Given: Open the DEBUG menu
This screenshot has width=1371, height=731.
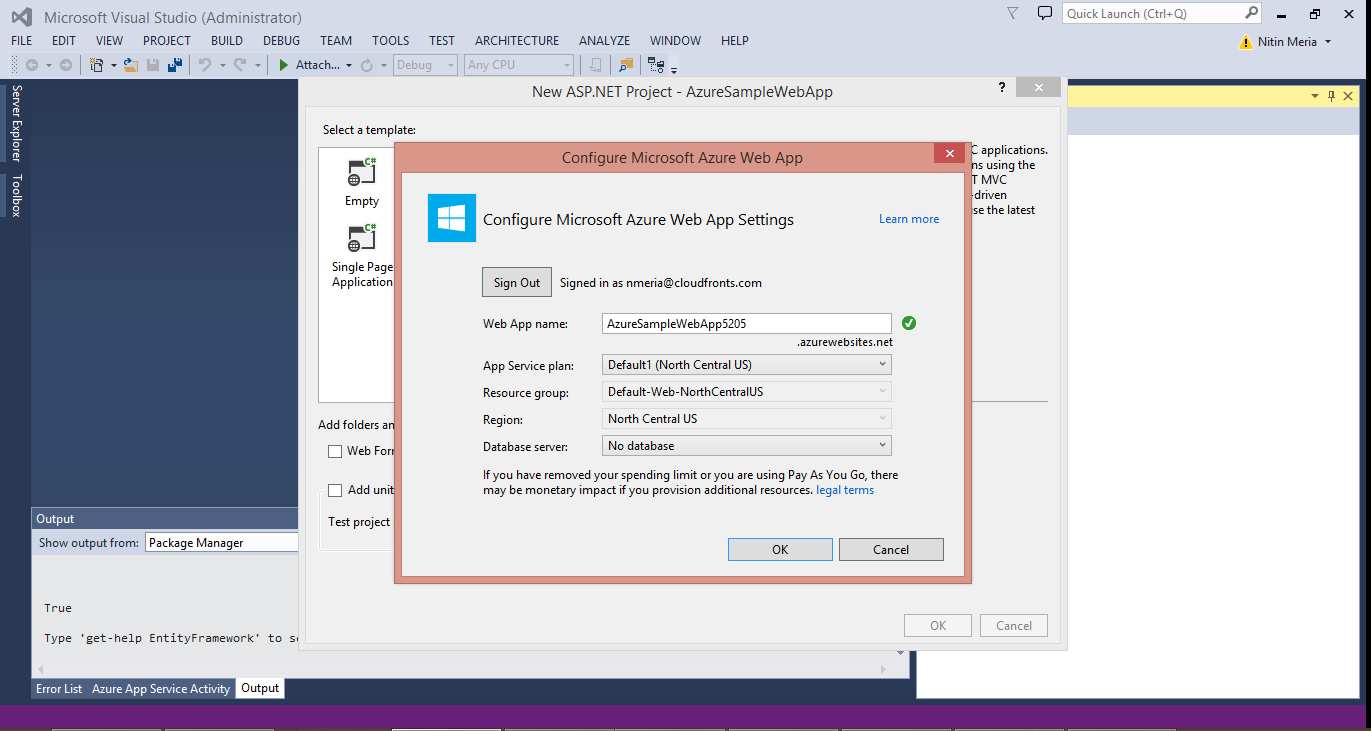Looking at the screenshot, I should coord(281,41).
